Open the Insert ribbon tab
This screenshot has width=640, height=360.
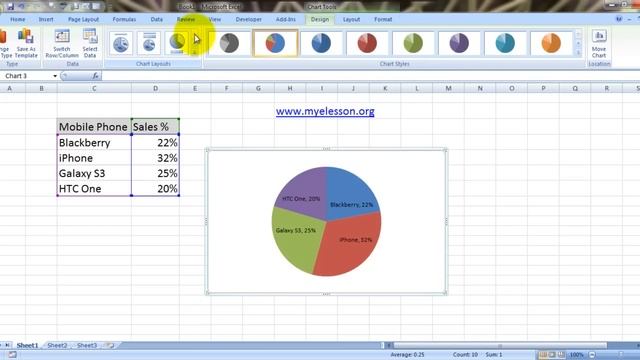point(46,19)
